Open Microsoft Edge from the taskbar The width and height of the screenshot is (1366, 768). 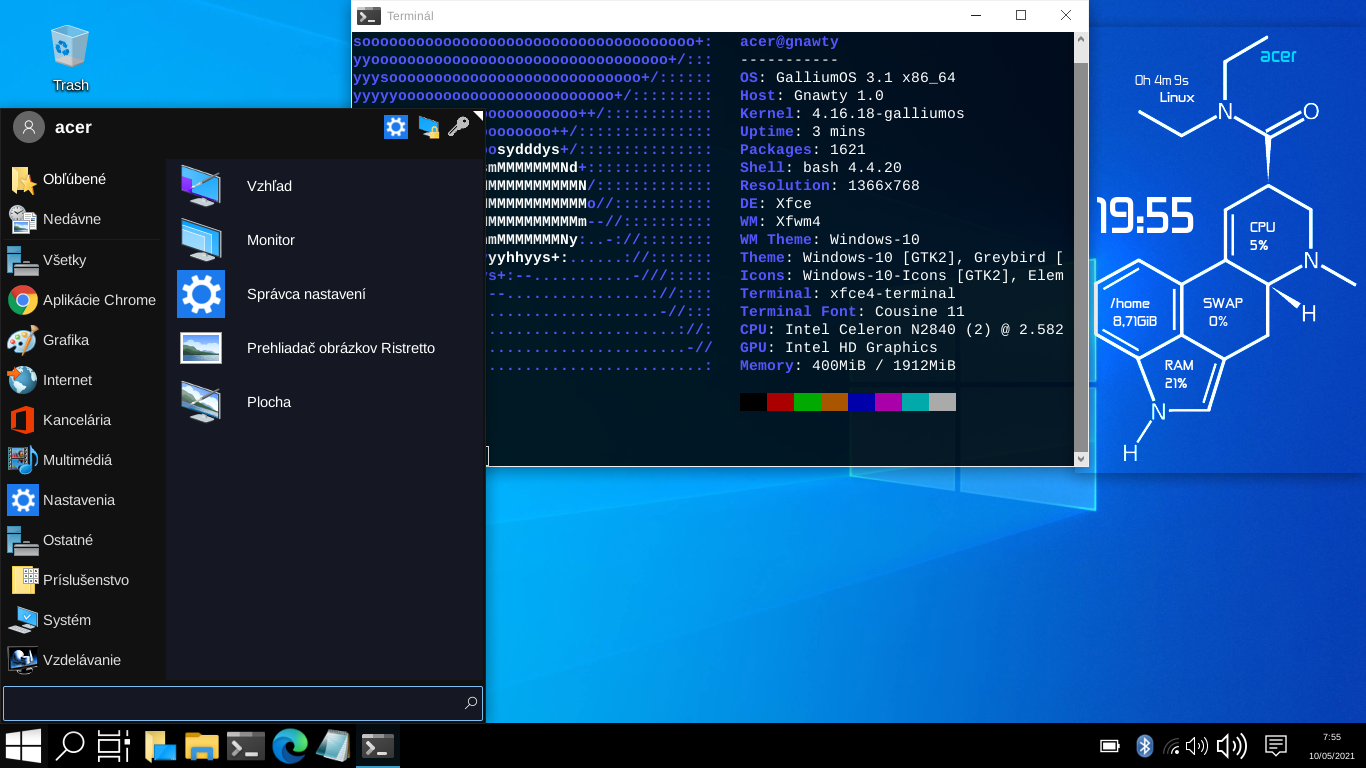[x=290, y=746]
